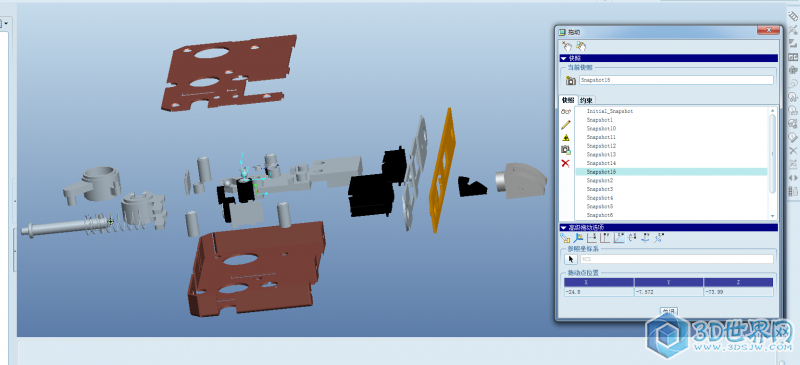
Task: Switch to the 约束 tab
Action: click(x=588, y=100)
